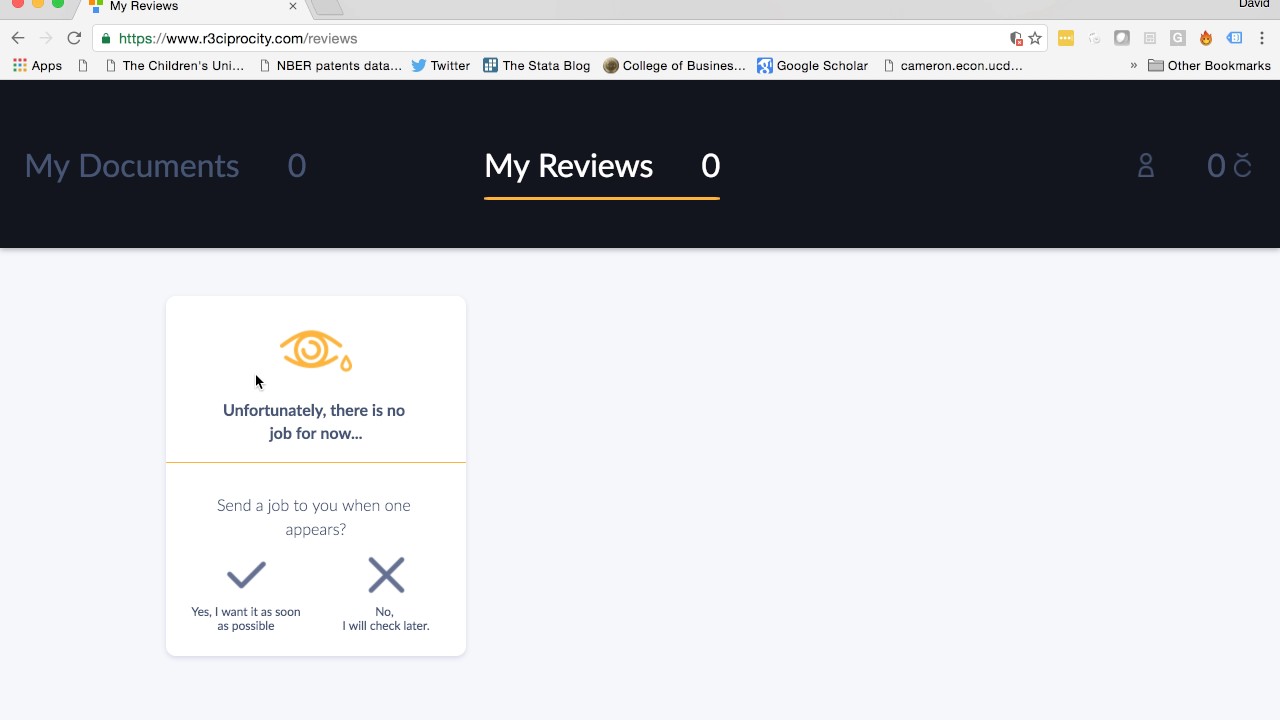The width and height of the screenshot is (1280, 720).
Task: Click 'No, I will check later.'
Action: tap(386, 618)
